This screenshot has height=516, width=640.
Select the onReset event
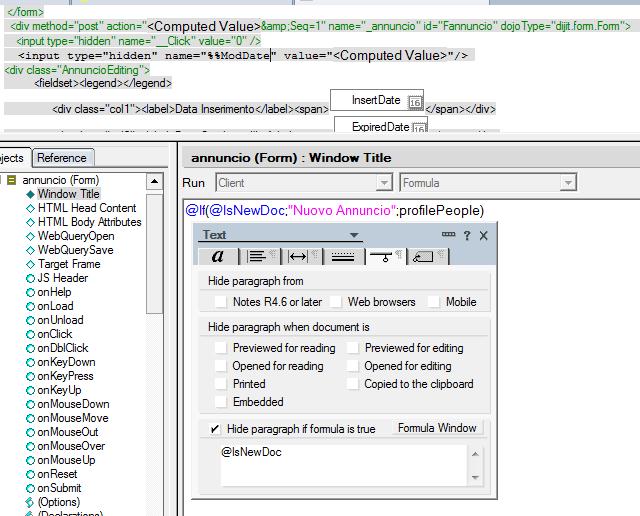(x=57, y=474)
